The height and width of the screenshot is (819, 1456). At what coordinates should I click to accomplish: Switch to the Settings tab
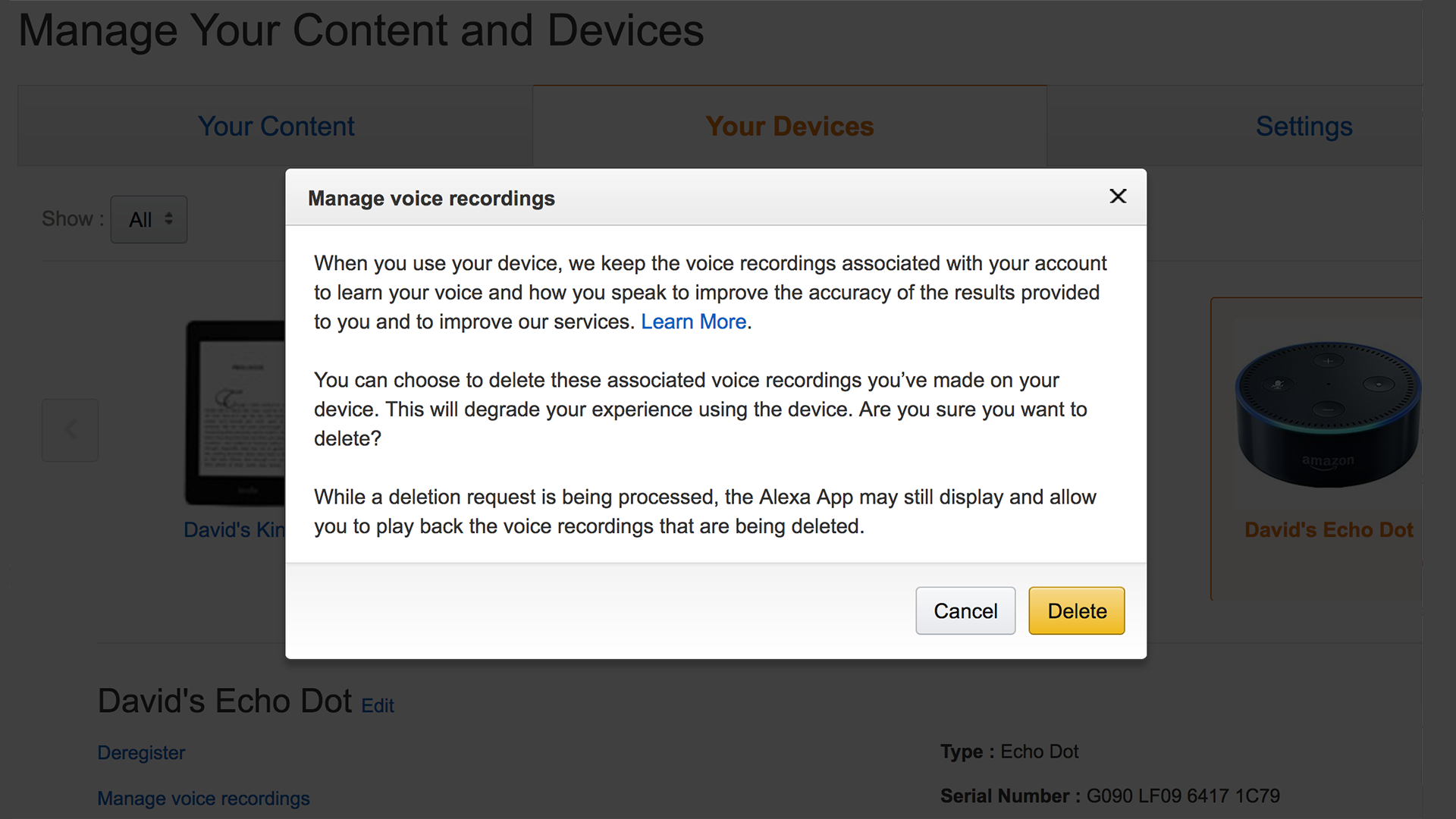(1304, 126)
